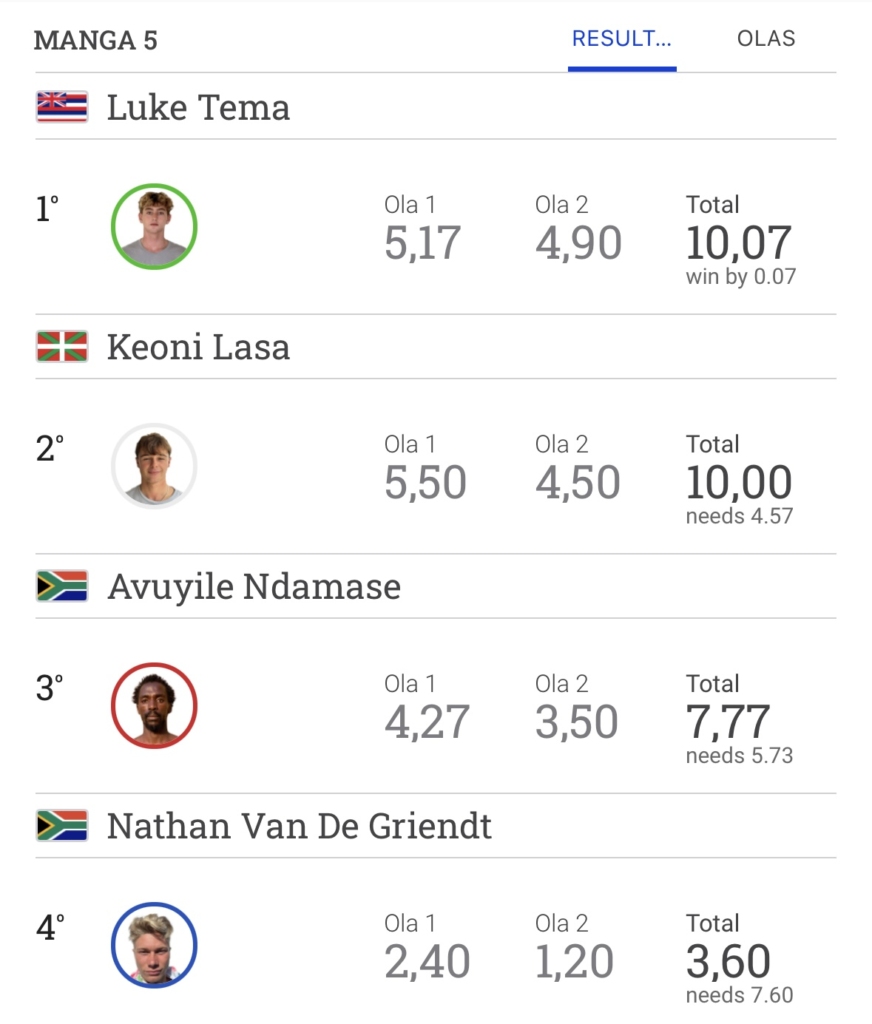This screenshot has width=872, height=1024.
Task: Open surfer name Luke Tema
Action: tap(198, 108)
